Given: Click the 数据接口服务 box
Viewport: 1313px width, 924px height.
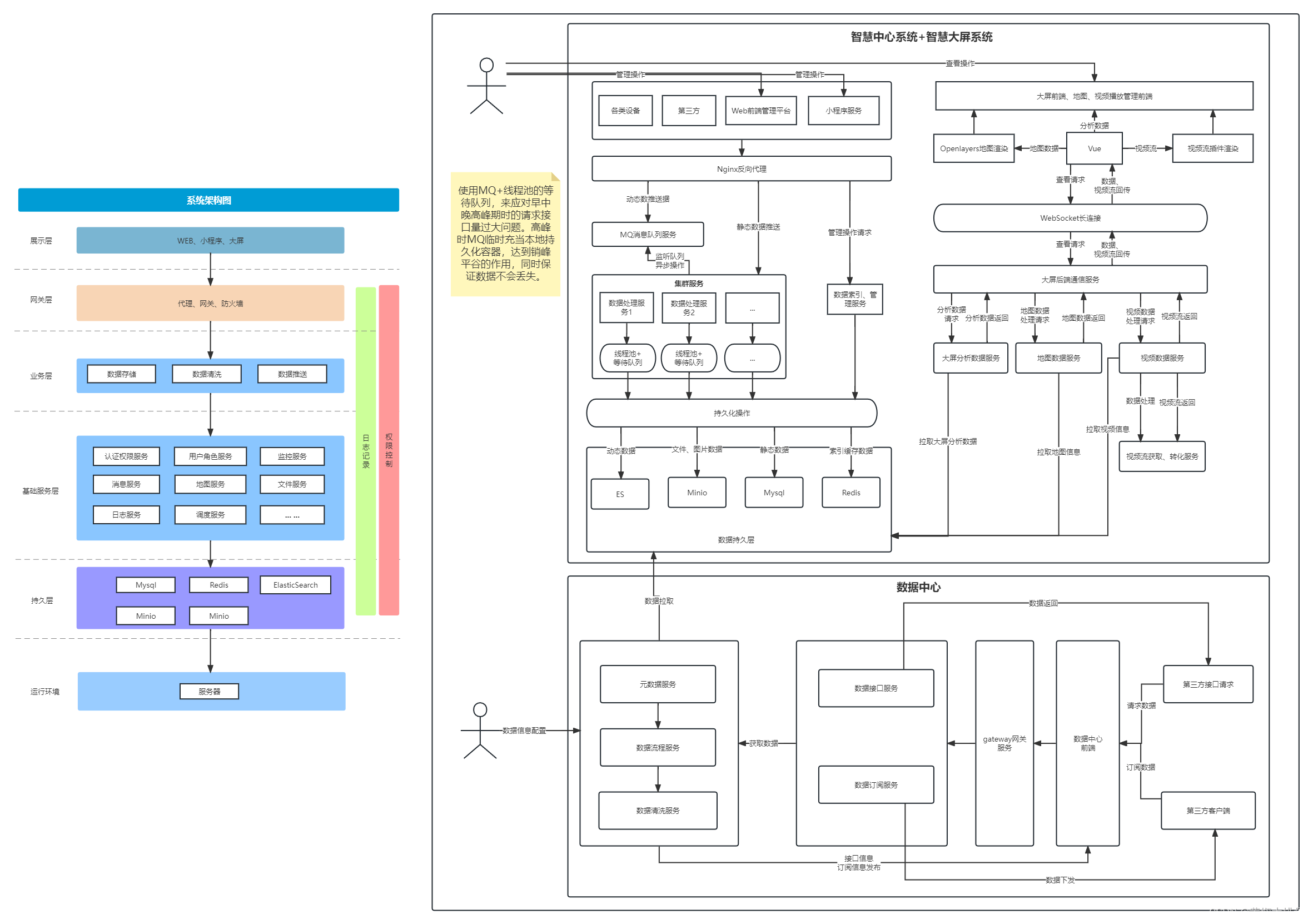Looking at the screenshot, I should coord(876,688).
